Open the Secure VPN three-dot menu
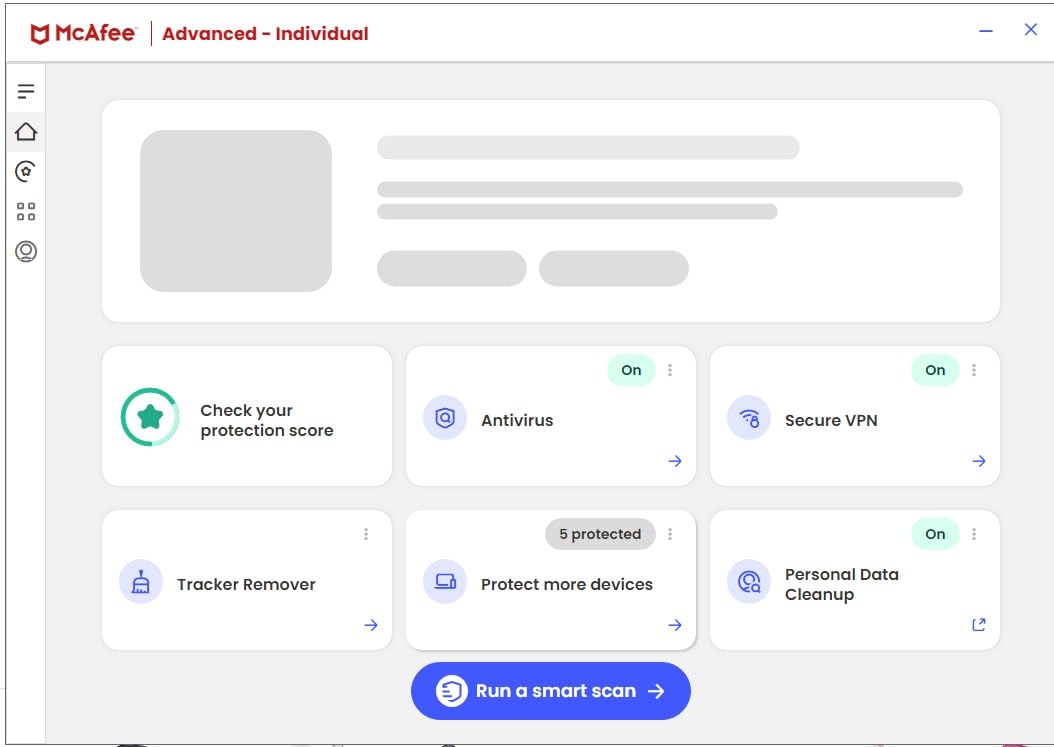 coord(974,370)
